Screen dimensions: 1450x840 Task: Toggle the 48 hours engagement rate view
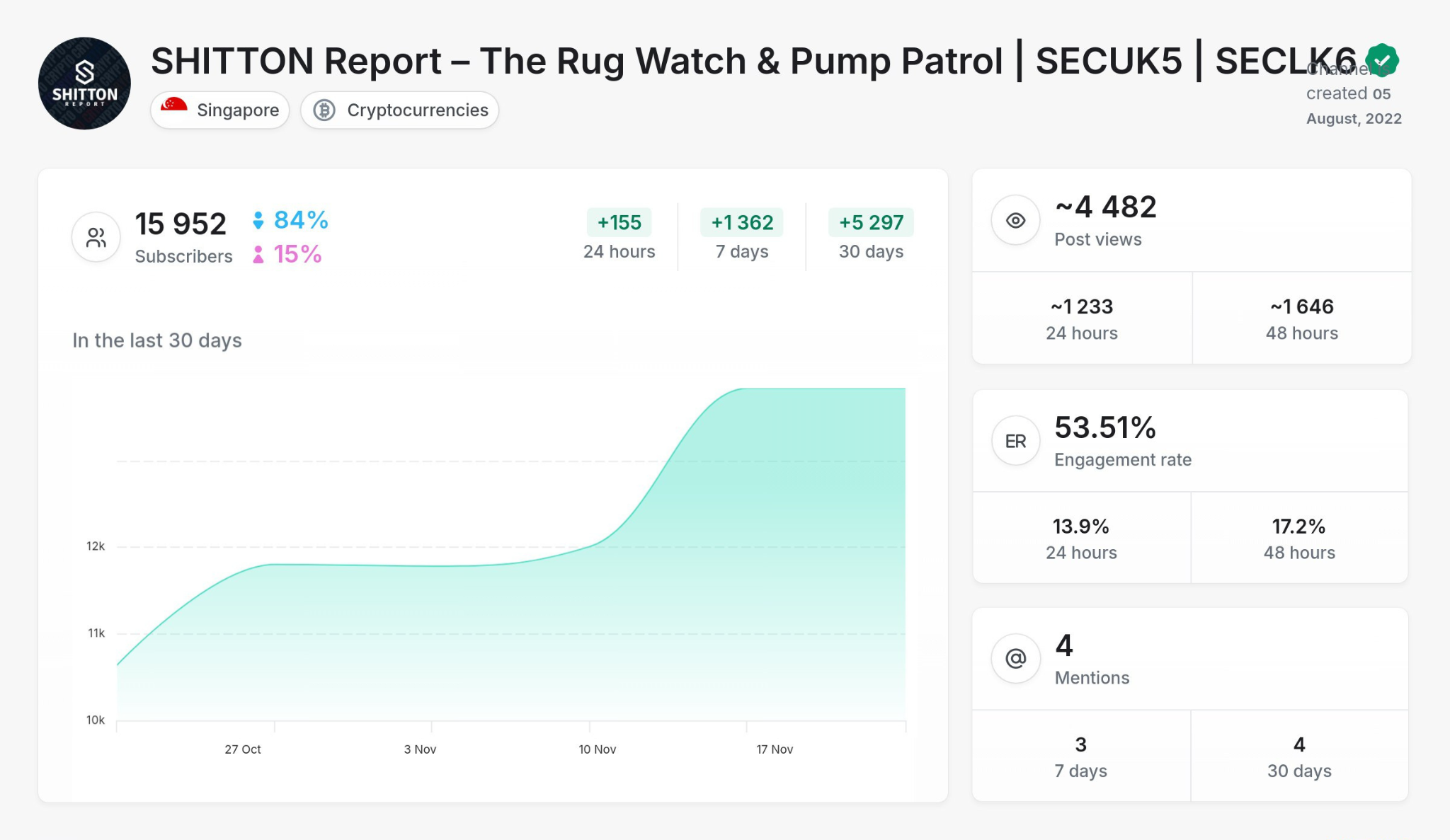point(1299,538)
